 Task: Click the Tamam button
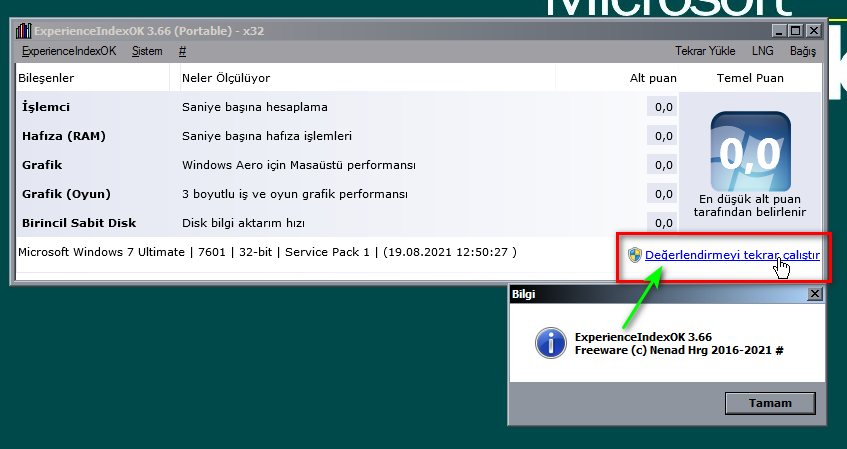pos(770,403)
